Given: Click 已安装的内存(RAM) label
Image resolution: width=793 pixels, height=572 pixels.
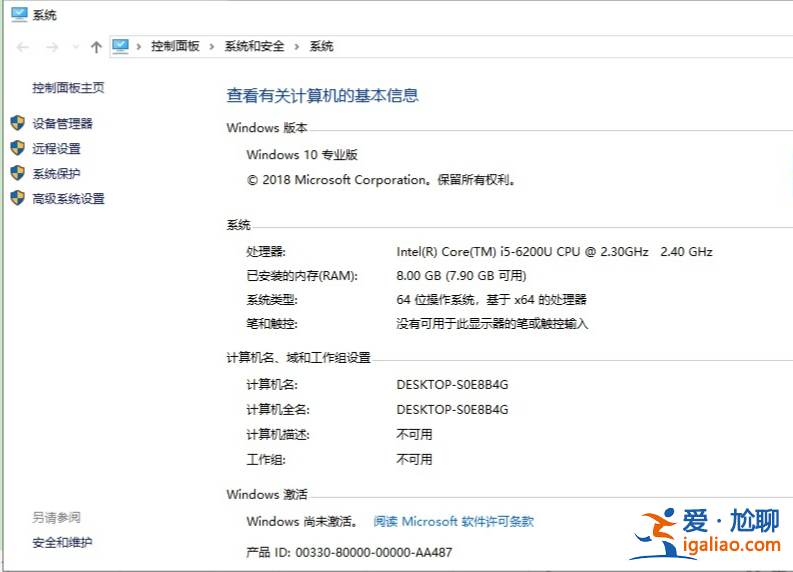Looking at the screenshot, I should point(302,276).
